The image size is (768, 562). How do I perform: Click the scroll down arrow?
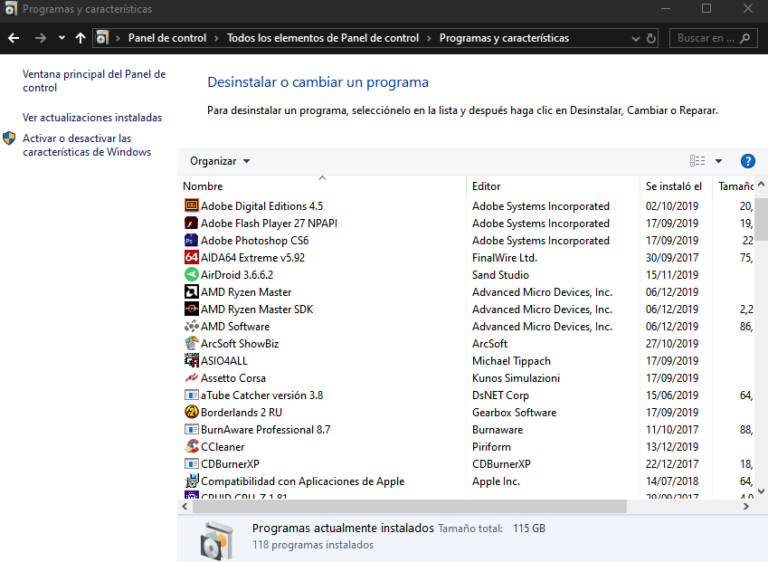click(761, 491)
